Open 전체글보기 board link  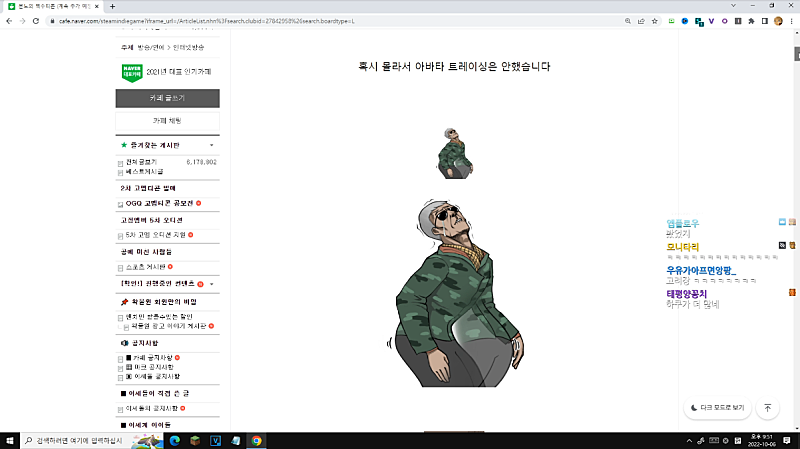coord(141,162)
